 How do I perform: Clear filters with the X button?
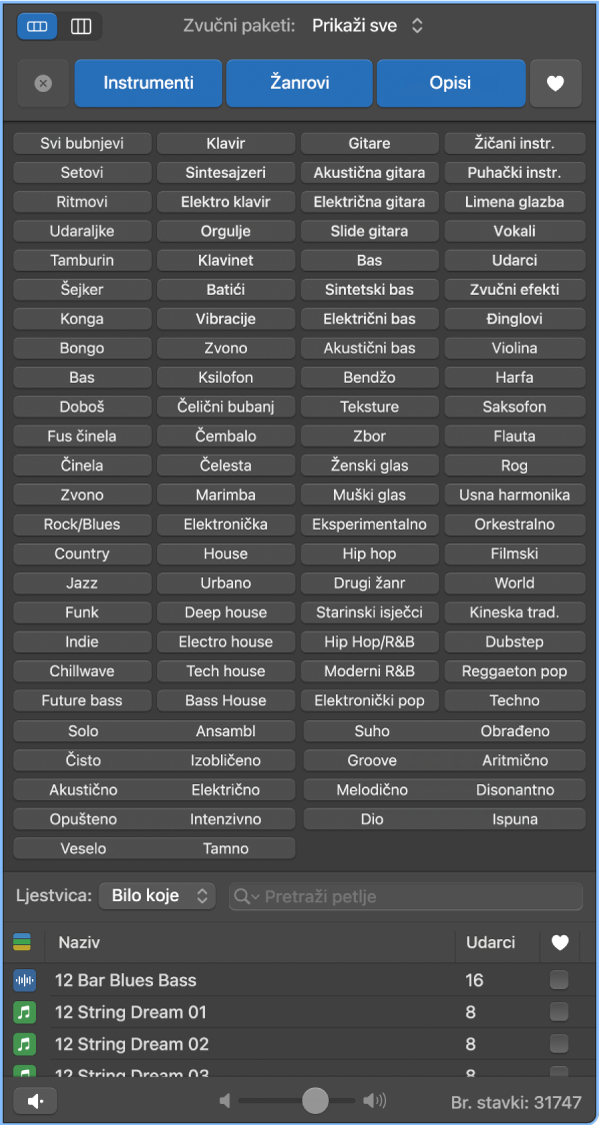(43, 83)
